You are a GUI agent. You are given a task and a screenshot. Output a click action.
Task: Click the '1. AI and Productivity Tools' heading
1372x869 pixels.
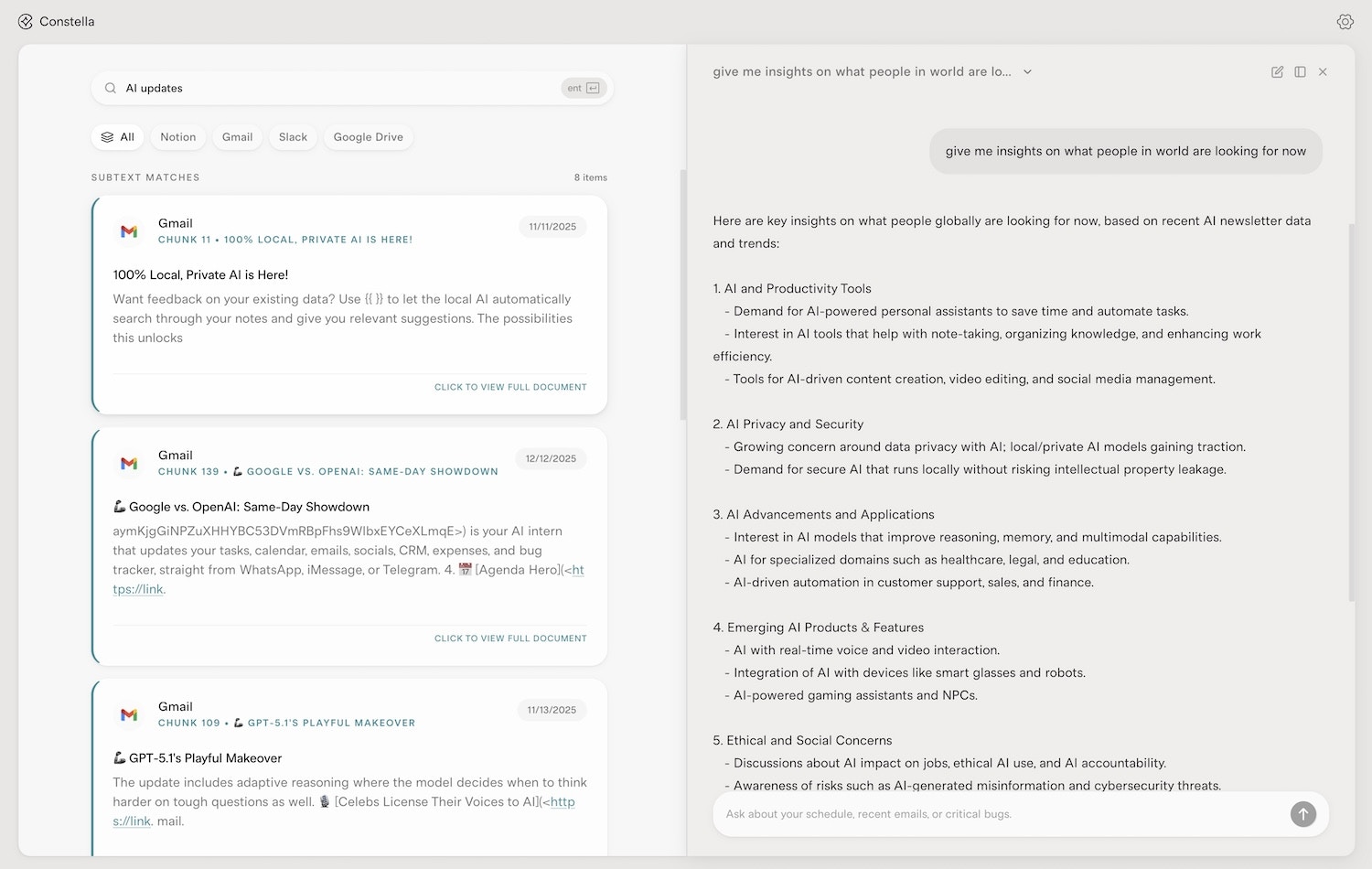click(792, 288)
